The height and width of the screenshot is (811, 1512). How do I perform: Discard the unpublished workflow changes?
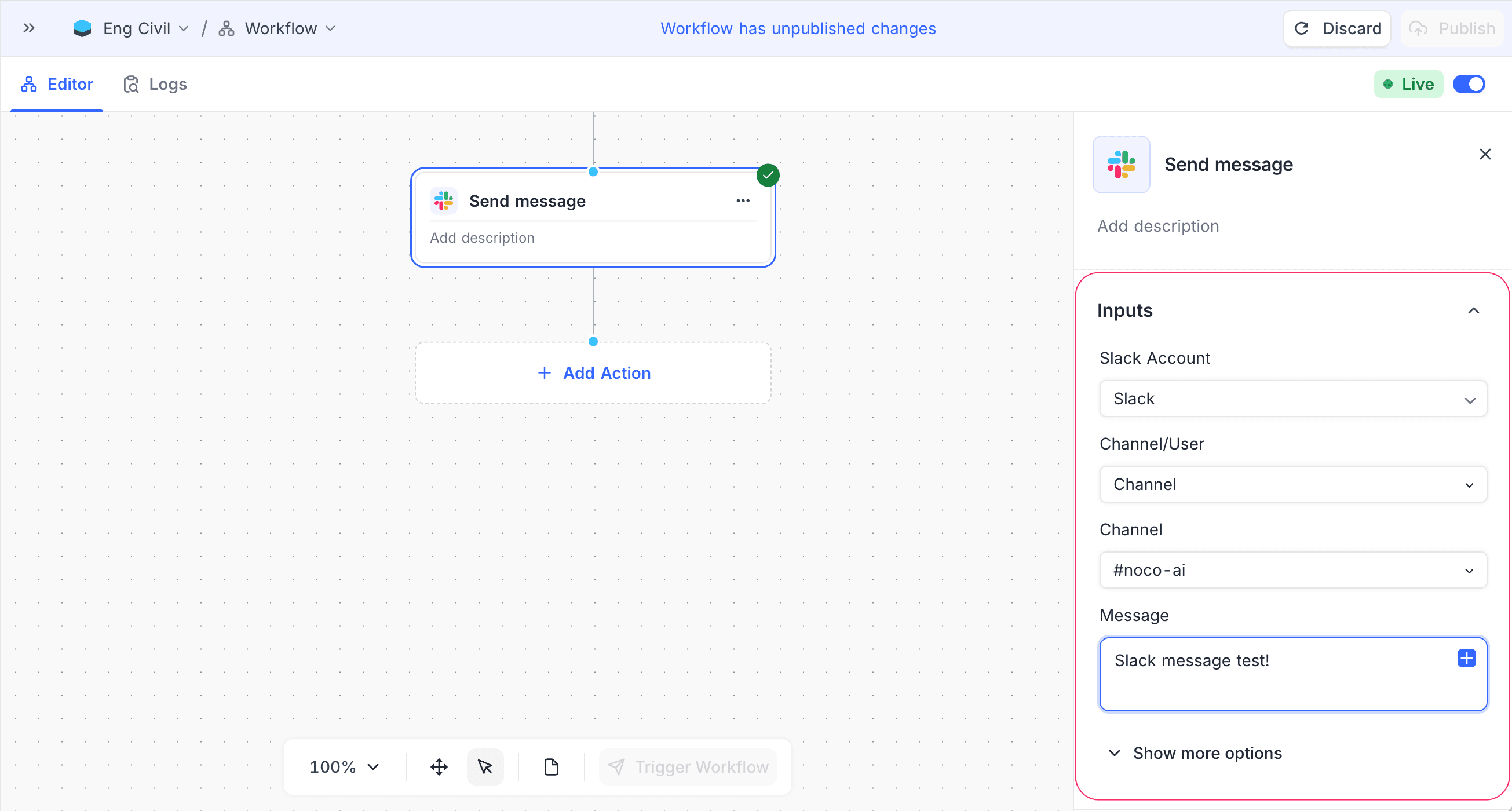[1337, 28]
